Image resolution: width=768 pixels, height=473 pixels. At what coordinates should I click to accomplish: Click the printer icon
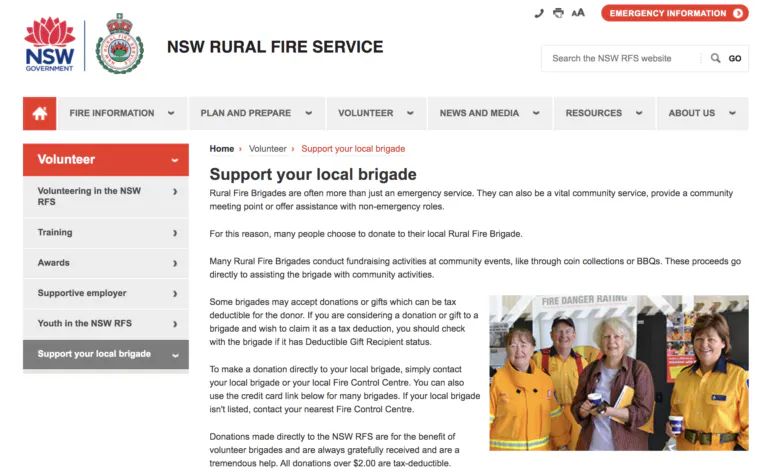558,13
